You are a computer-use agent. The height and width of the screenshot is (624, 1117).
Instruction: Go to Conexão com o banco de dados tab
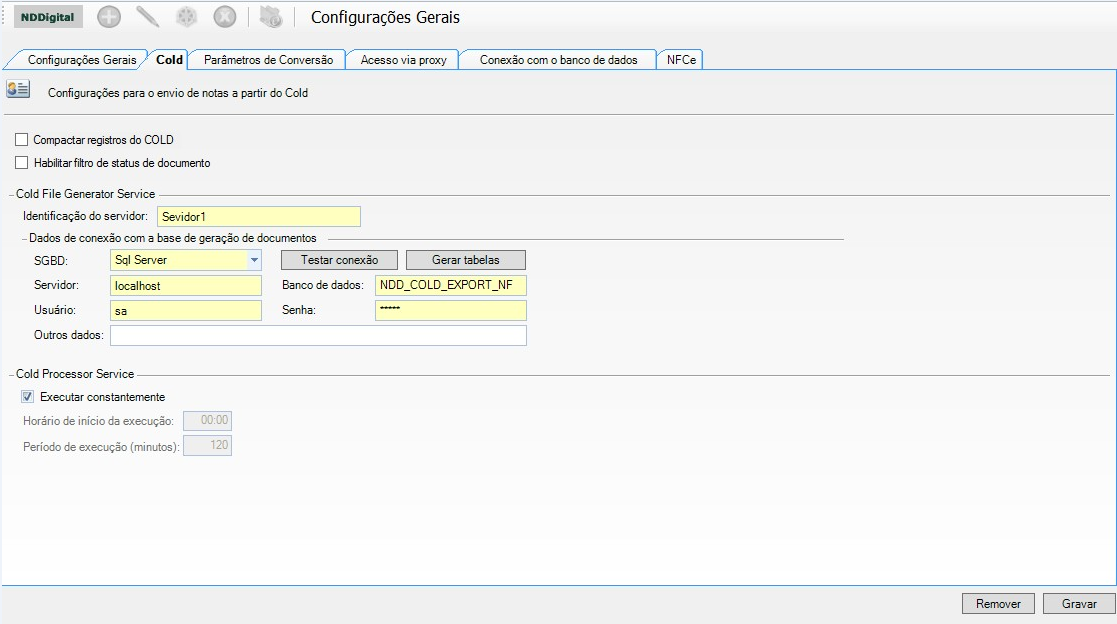pos(558,60)
